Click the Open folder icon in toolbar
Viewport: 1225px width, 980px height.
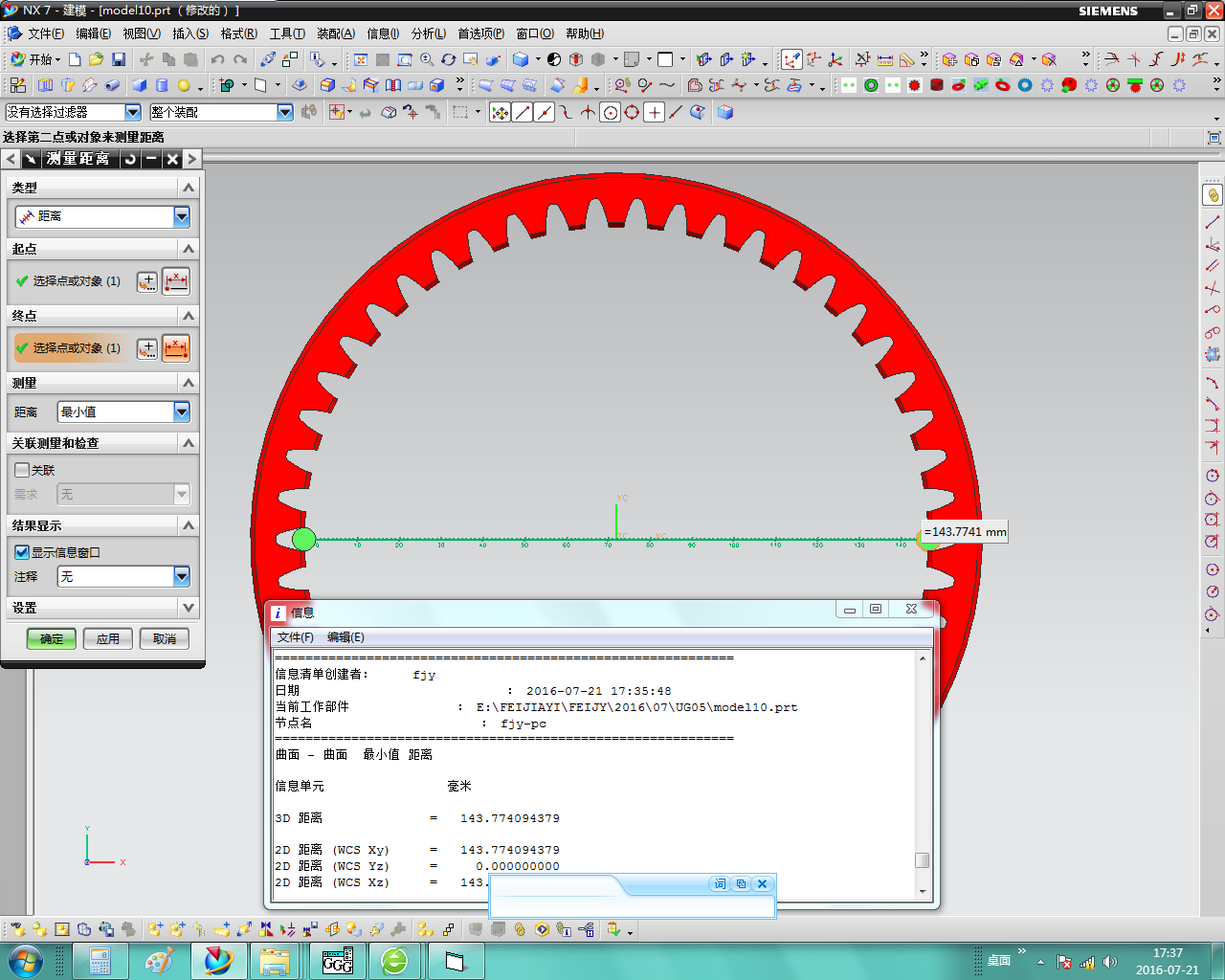coord(96,59)
